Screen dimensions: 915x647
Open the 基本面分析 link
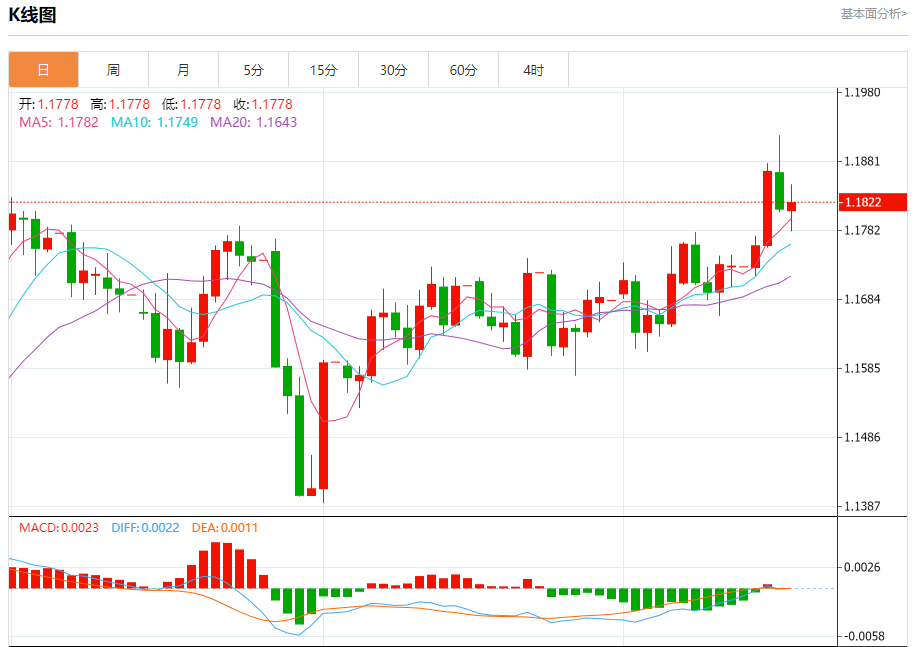point(873,14)
